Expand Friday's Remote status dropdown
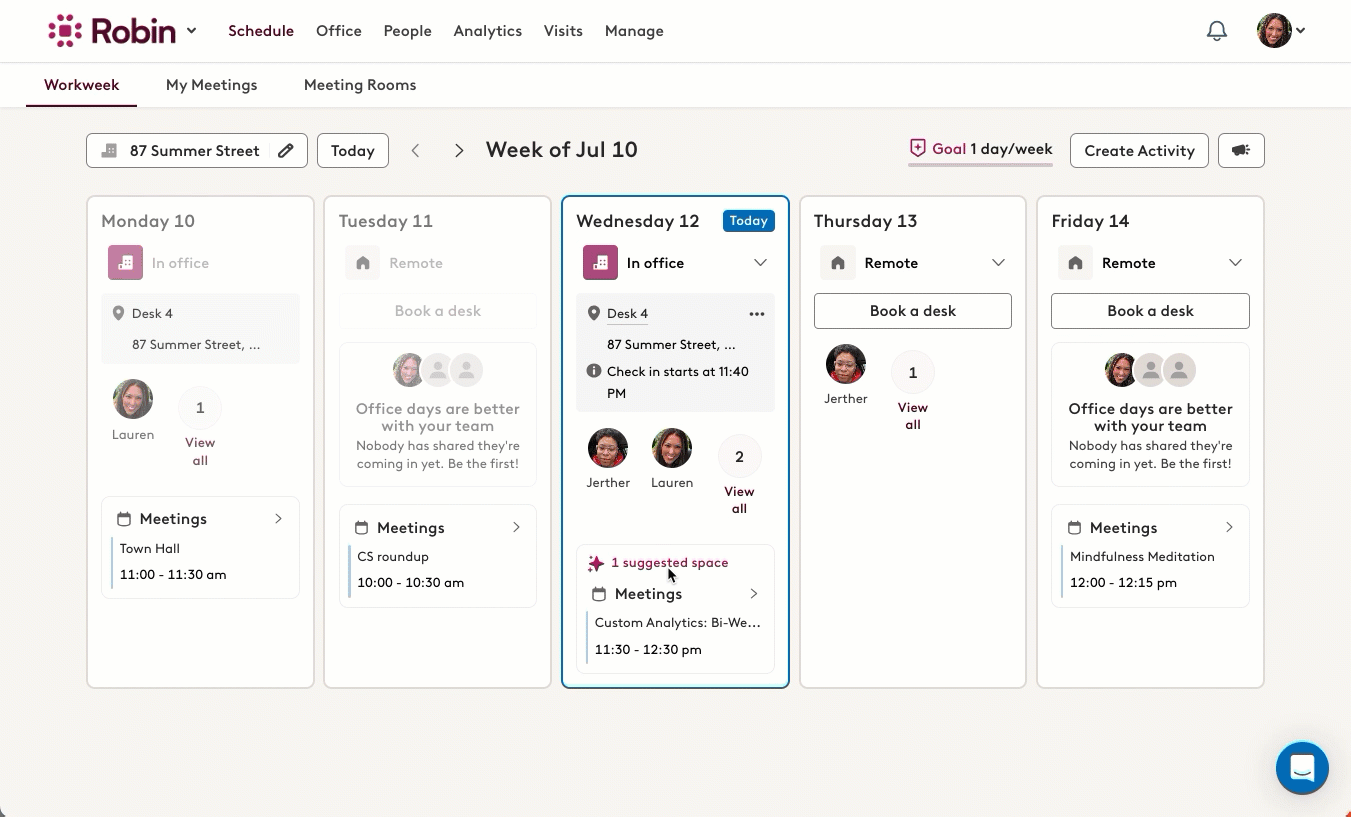 click(1235, 263)
